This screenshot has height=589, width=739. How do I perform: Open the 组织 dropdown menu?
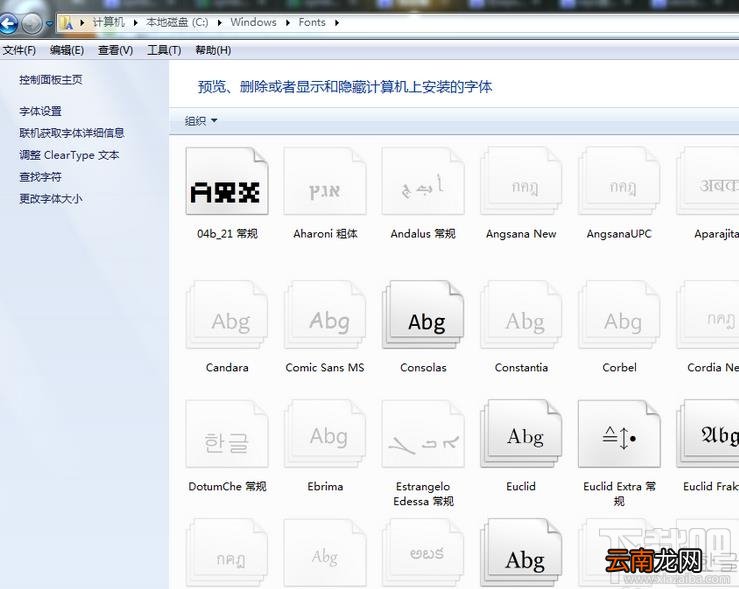coord(201,121)
